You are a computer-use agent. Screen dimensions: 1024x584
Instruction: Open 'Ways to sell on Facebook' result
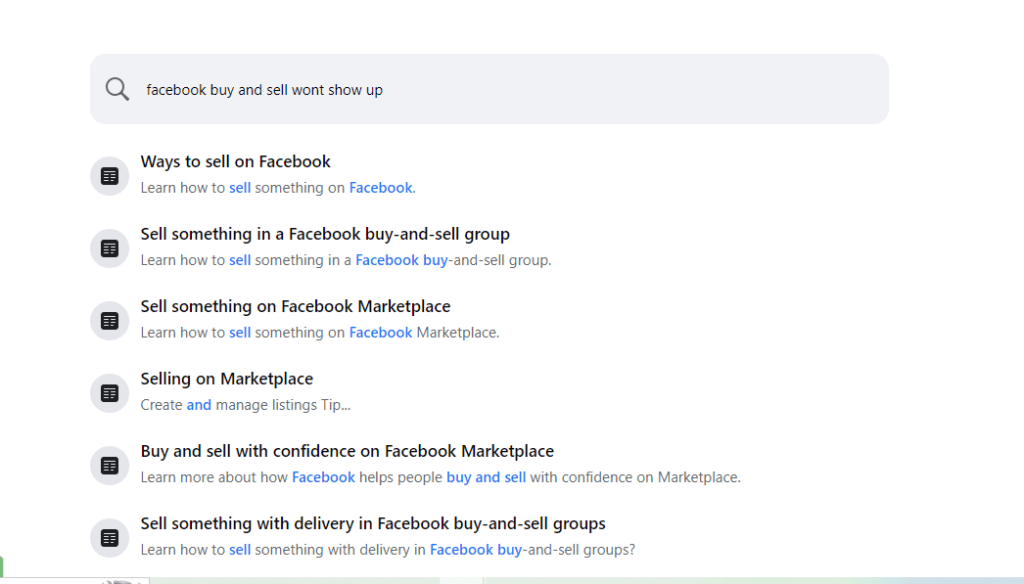[x=236, y=161]
